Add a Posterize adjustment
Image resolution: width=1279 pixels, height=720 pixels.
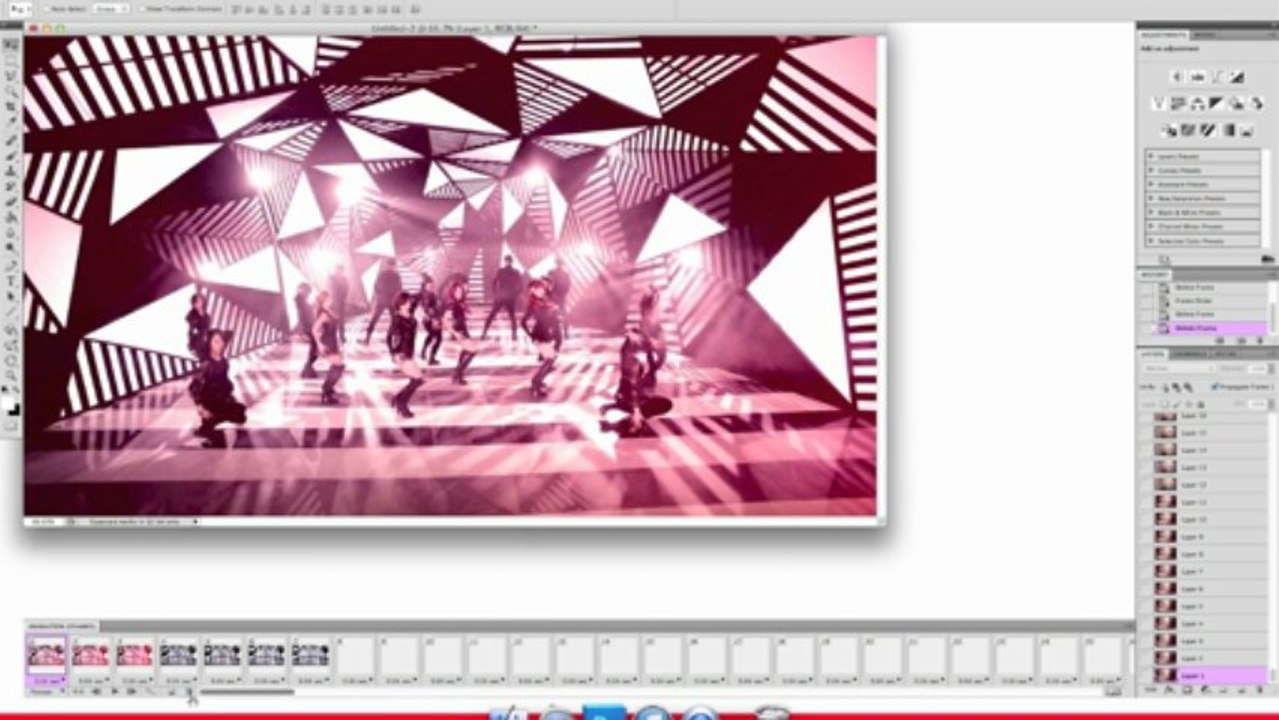pos(1188,129)
